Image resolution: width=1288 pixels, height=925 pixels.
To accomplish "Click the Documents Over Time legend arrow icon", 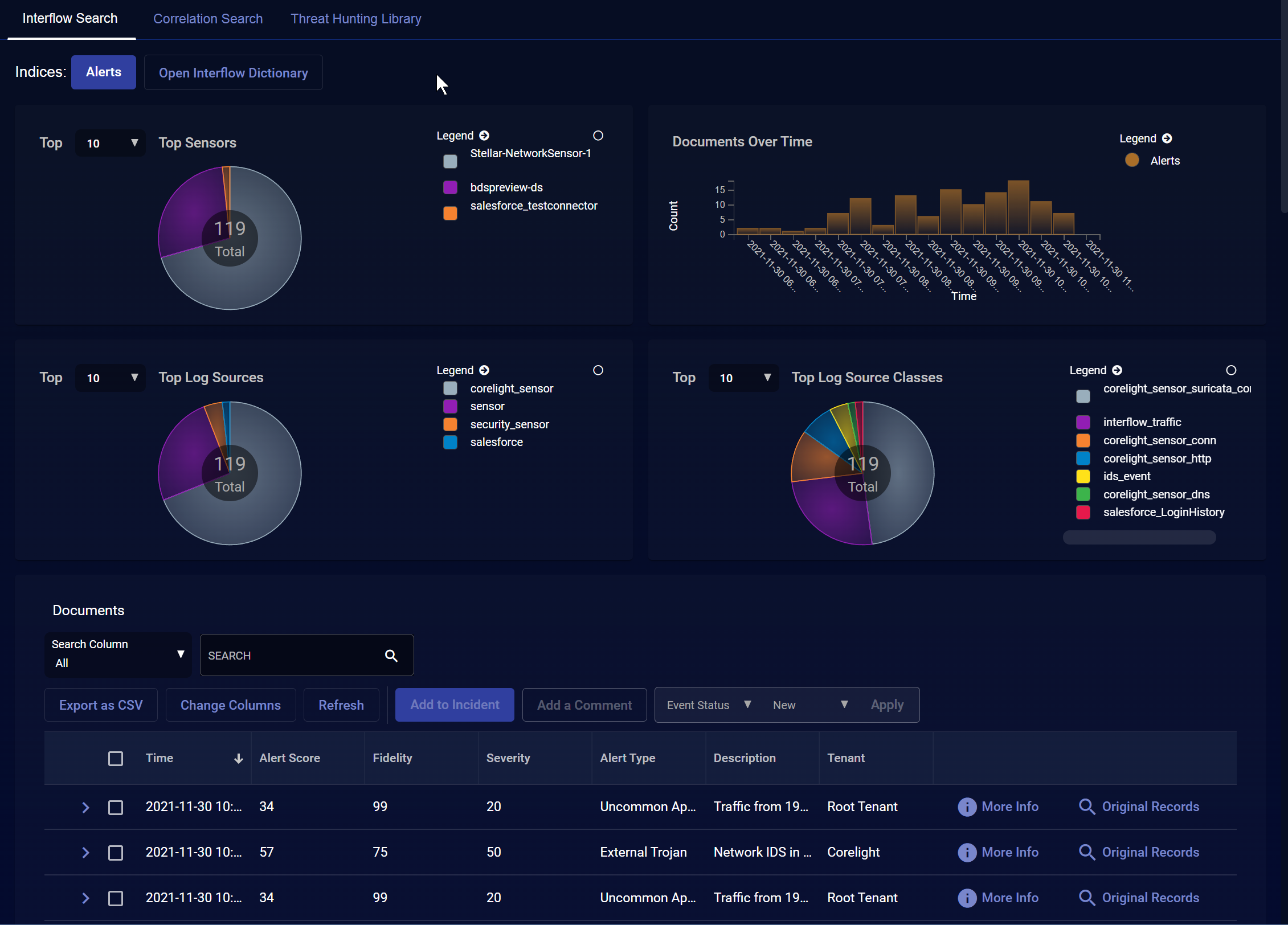I will (x=1167, y=138).
